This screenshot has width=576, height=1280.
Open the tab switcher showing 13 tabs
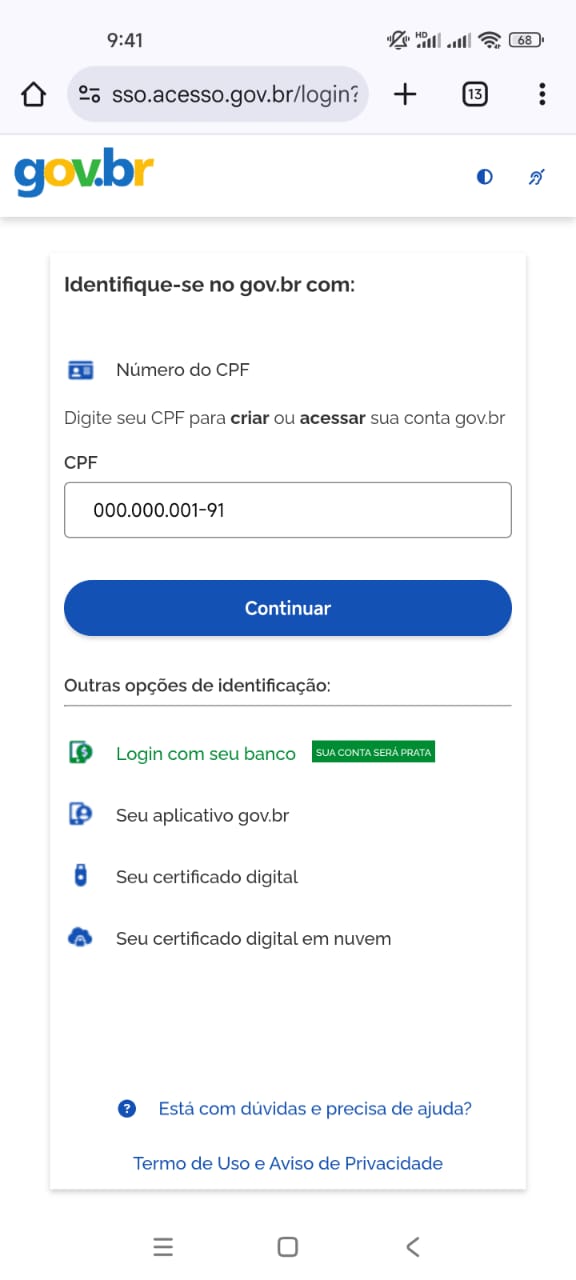[475, 95]
